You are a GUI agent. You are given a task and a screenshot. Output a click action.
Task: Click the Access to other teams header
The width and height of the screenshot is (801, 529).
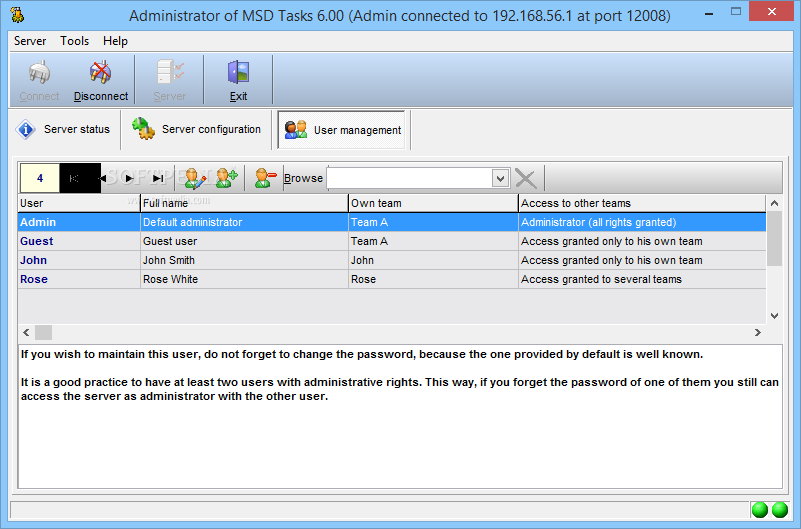pos(642,203)
